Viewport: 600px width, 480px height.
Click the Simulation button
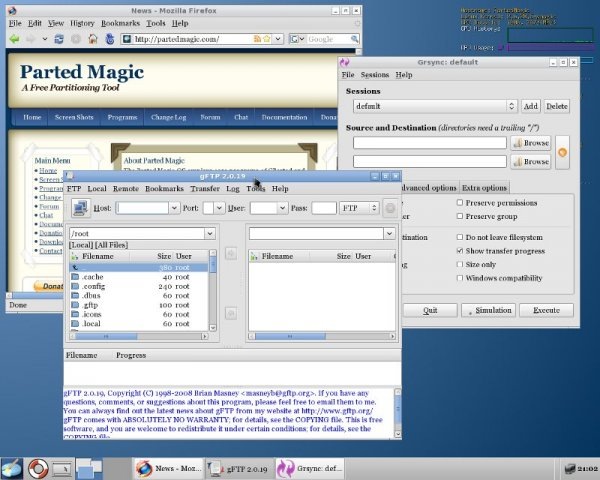click(x=489, y=310)
